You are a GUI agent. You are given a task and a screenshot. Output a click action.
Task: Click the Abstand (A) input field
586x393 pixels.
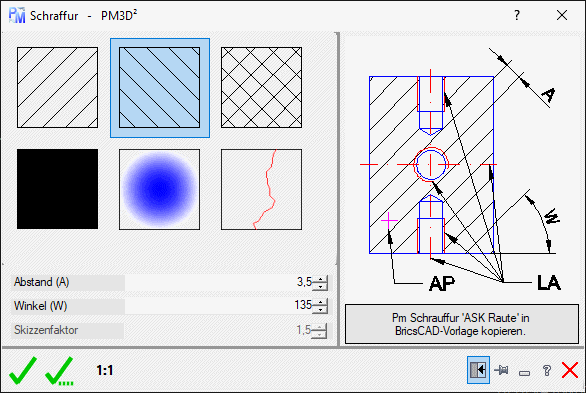click(x=219, y=282)
